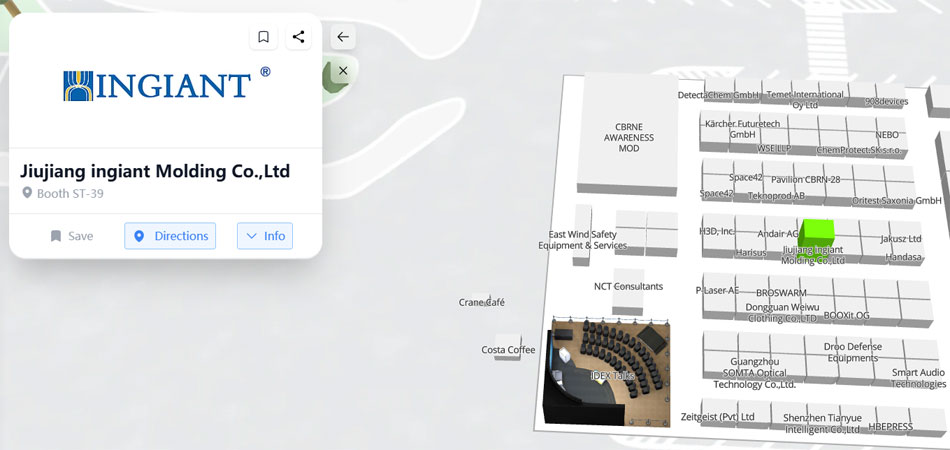Viewport: 950px width, 450px height.
Task: Click the P-Laser AE booth label
Action: pos(717,291)
